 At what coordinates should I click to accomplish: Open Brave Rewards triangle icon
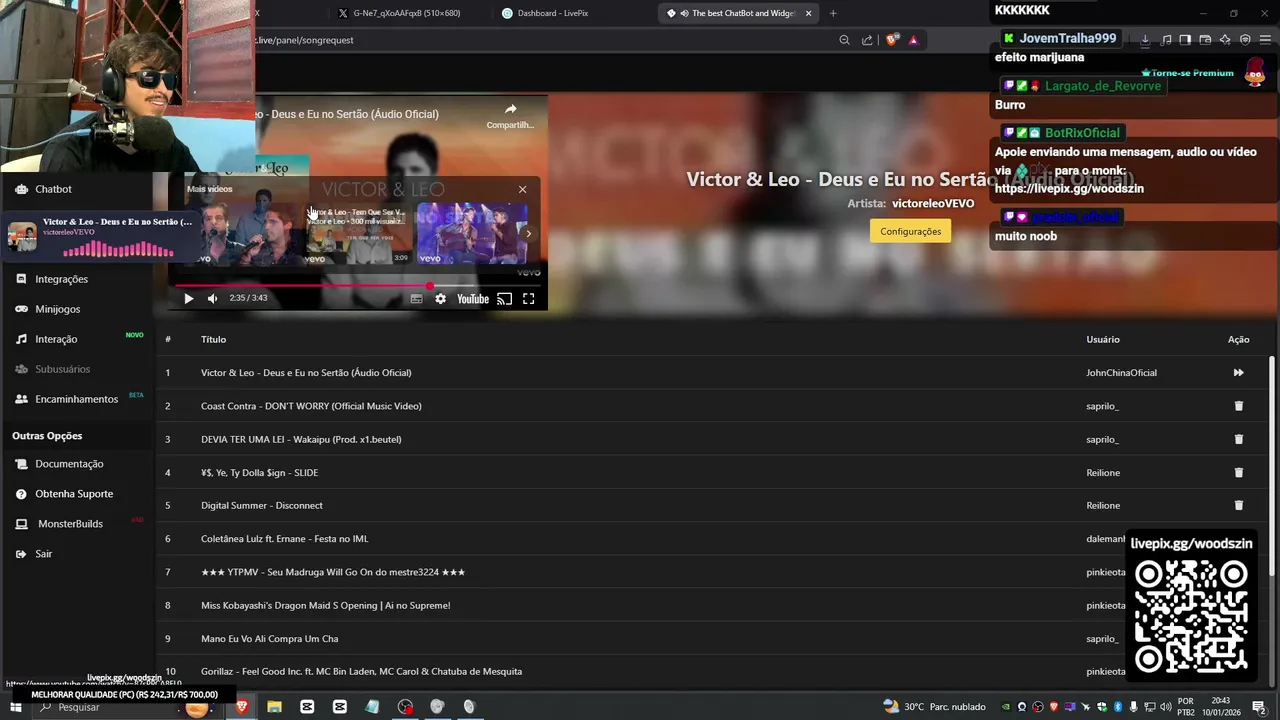(x=913, y=40)
